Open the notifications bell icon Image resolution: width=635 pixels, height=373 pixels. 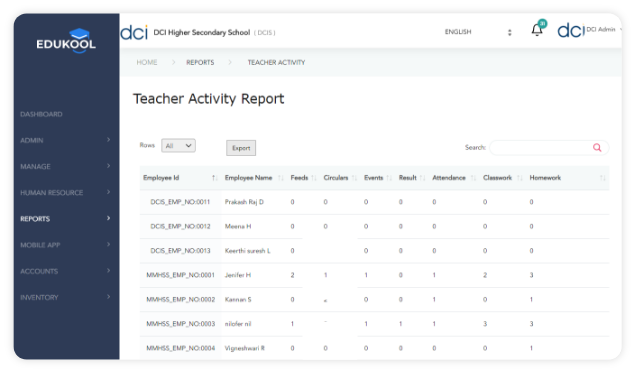(x=537, y=30)
